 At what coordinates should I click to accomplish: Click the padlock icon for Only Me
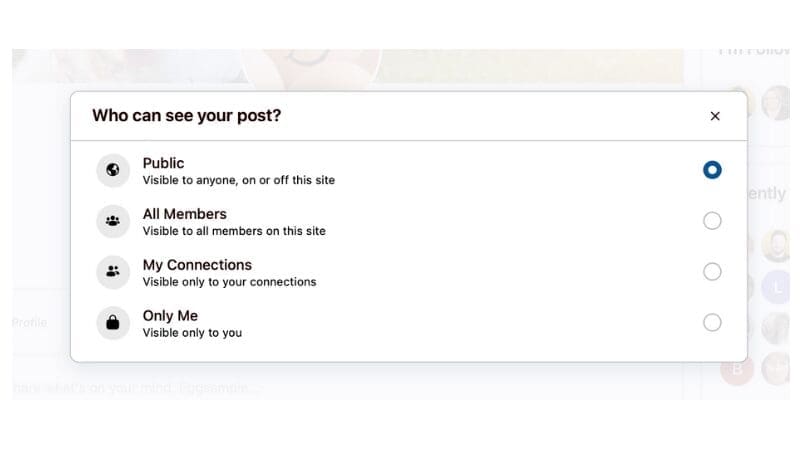(x=113, y=323)
